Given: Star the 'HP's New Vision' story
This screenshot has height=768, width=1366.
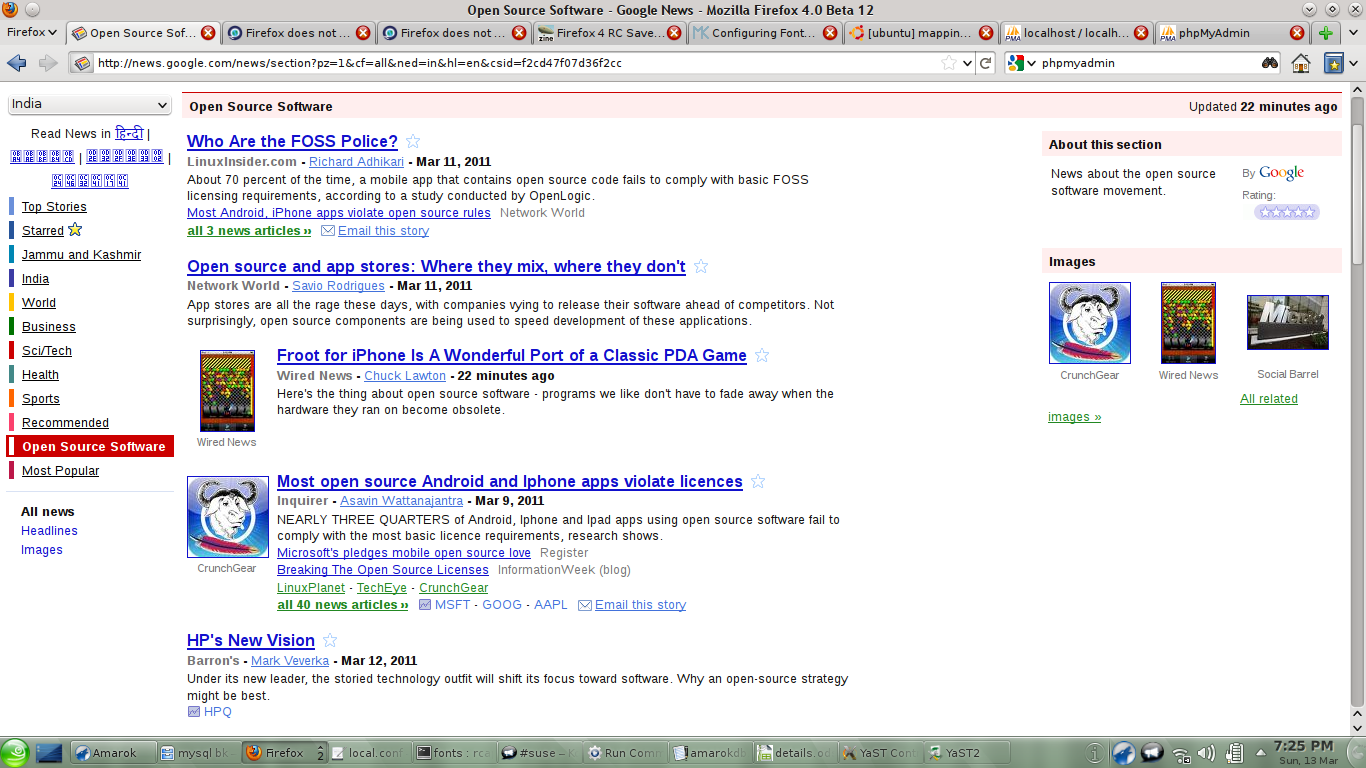Looking at the screenshot, I should [330, 640].
